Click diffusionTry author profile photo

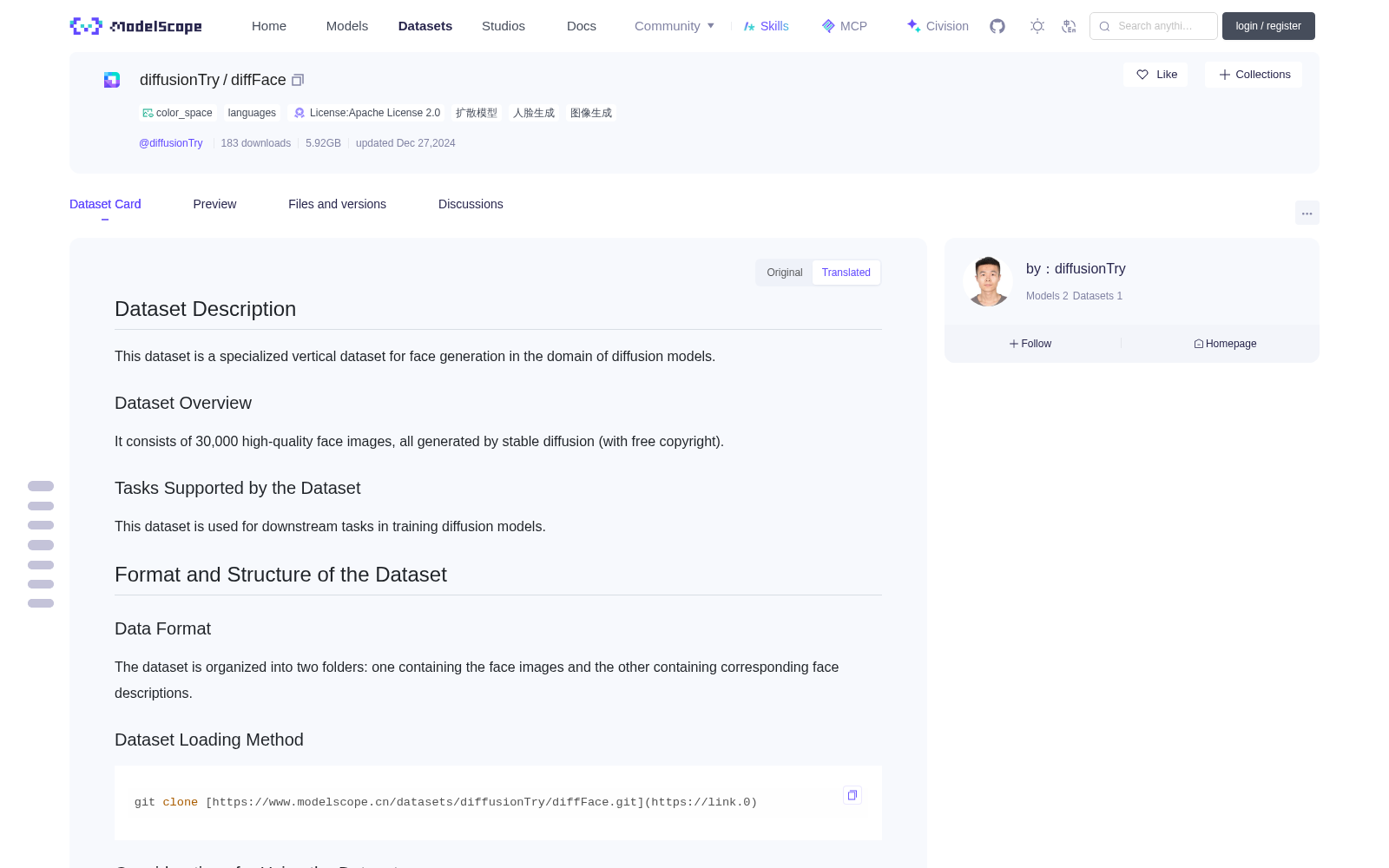988,281
